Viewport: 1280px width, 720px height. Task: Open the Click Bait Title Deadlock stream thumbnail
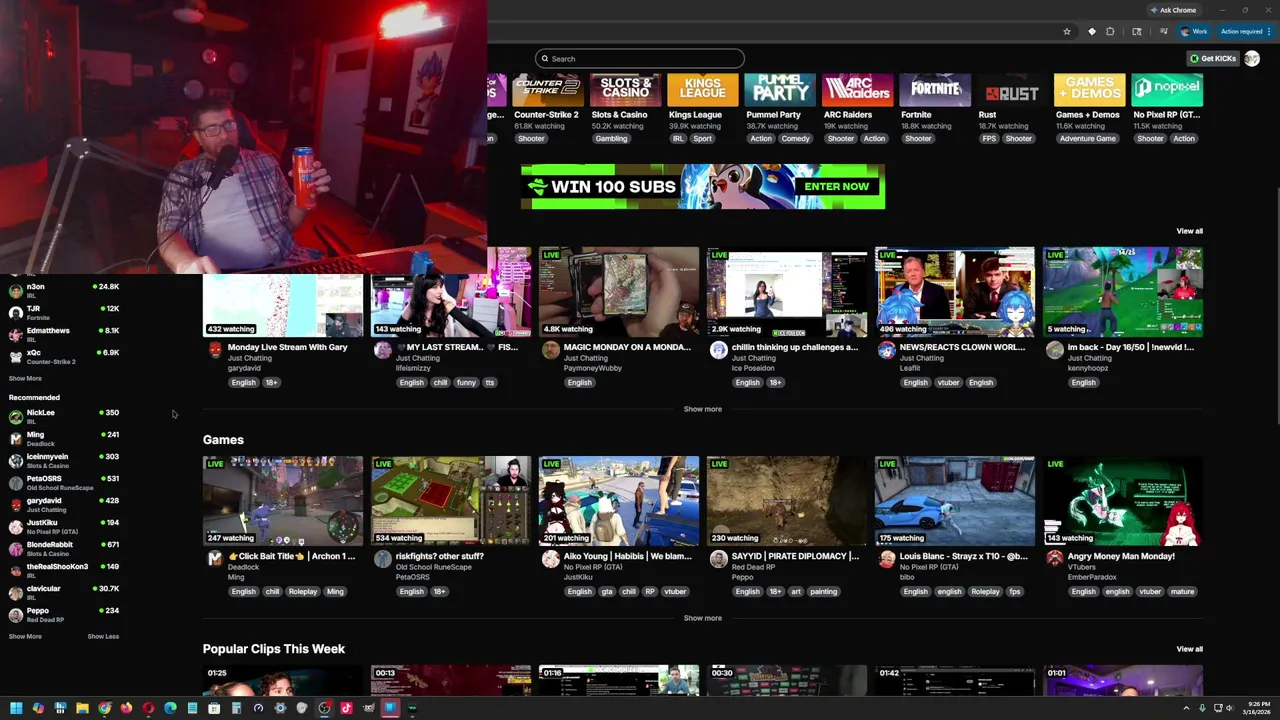coord(283,501)
